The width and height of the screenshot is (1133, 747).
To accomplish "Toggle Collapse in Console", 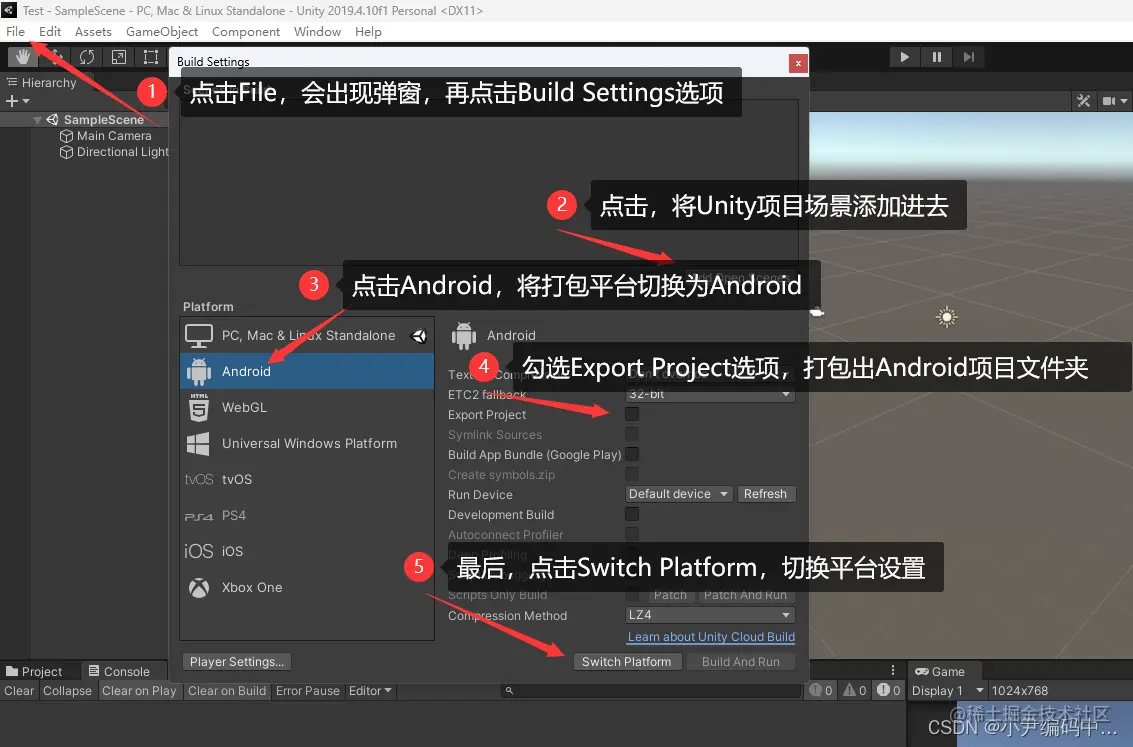I will point(67,691).
